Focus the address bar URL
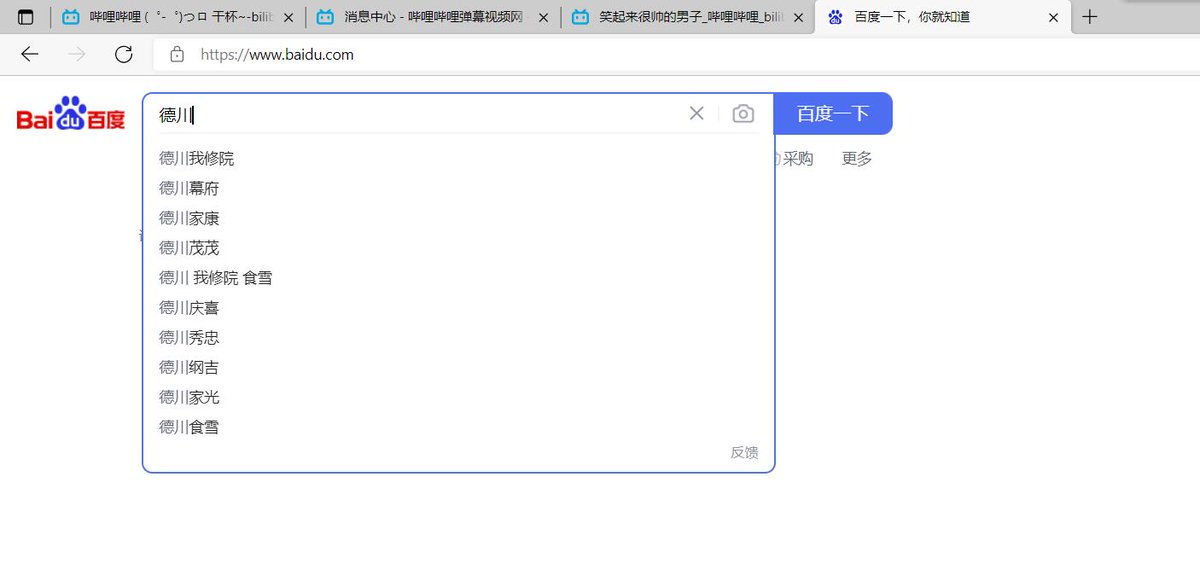The height and width of the screenshot is (564, 1200). pyautogui.click(x=277, y=55)
